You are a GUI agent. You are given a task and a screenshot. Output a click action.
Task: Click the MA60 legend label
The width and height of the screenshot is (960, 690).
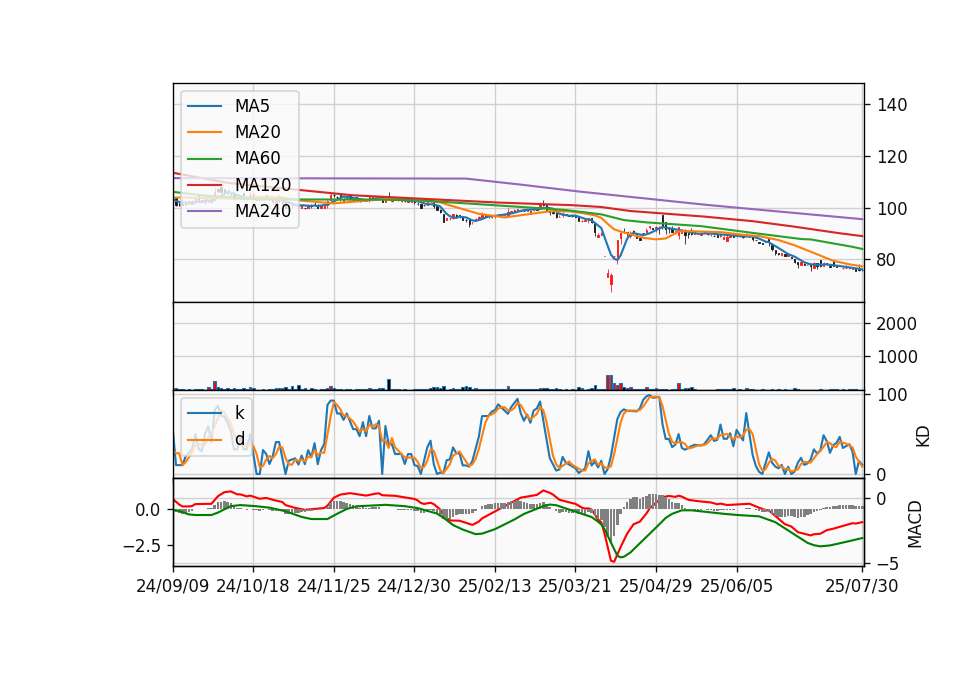click(257, 159)
